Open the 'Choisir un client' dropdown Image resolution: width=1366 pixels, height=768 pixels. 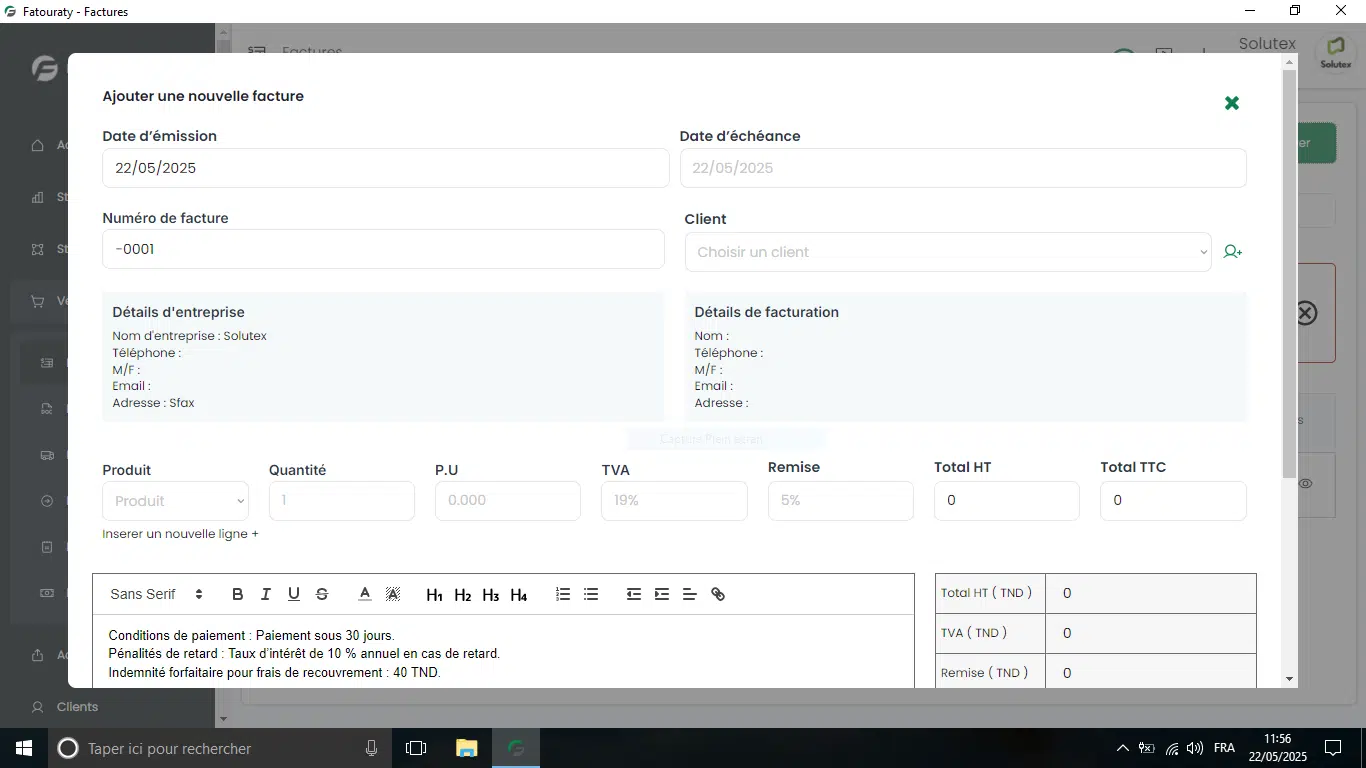pyautogui.click(x=947, y=252)
